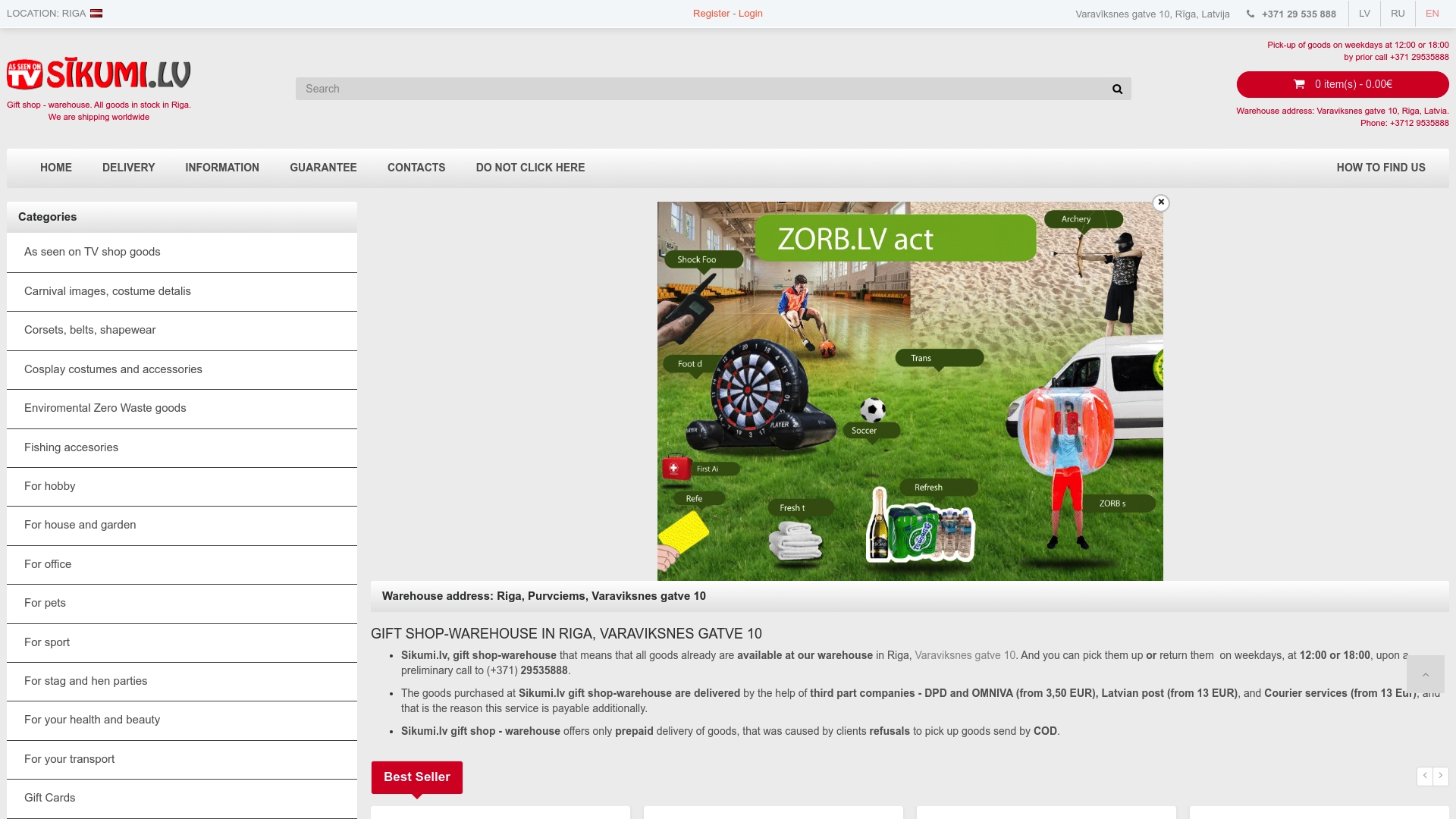Click the Refresh drinks label in banner
The width and height of the screenshot is (1456, 819).
[x=938, y=488]
